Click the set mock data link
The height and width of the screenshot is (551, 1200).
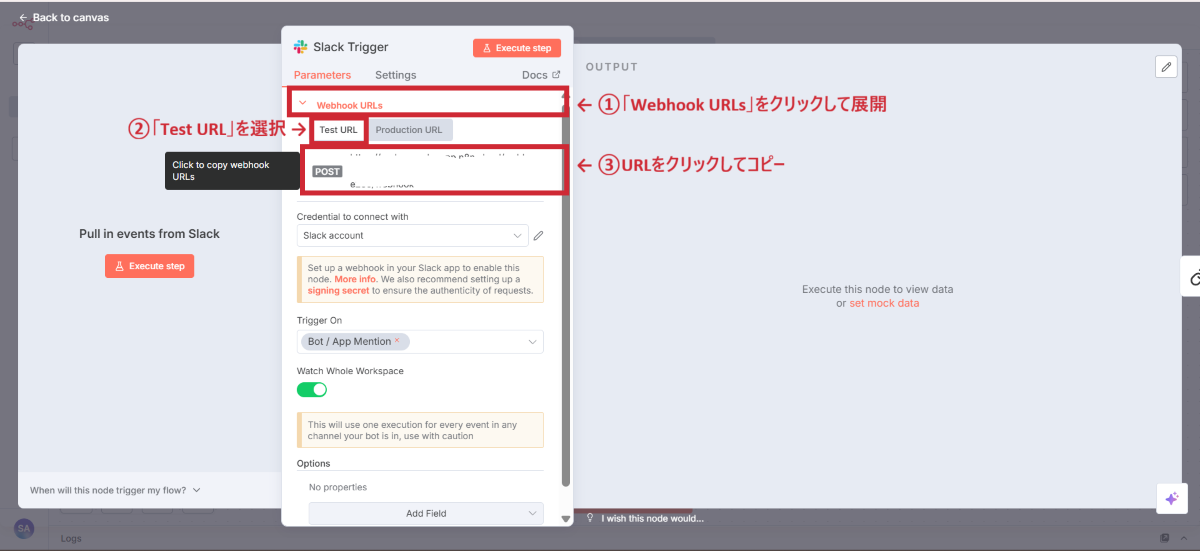(x=884, y=303)
